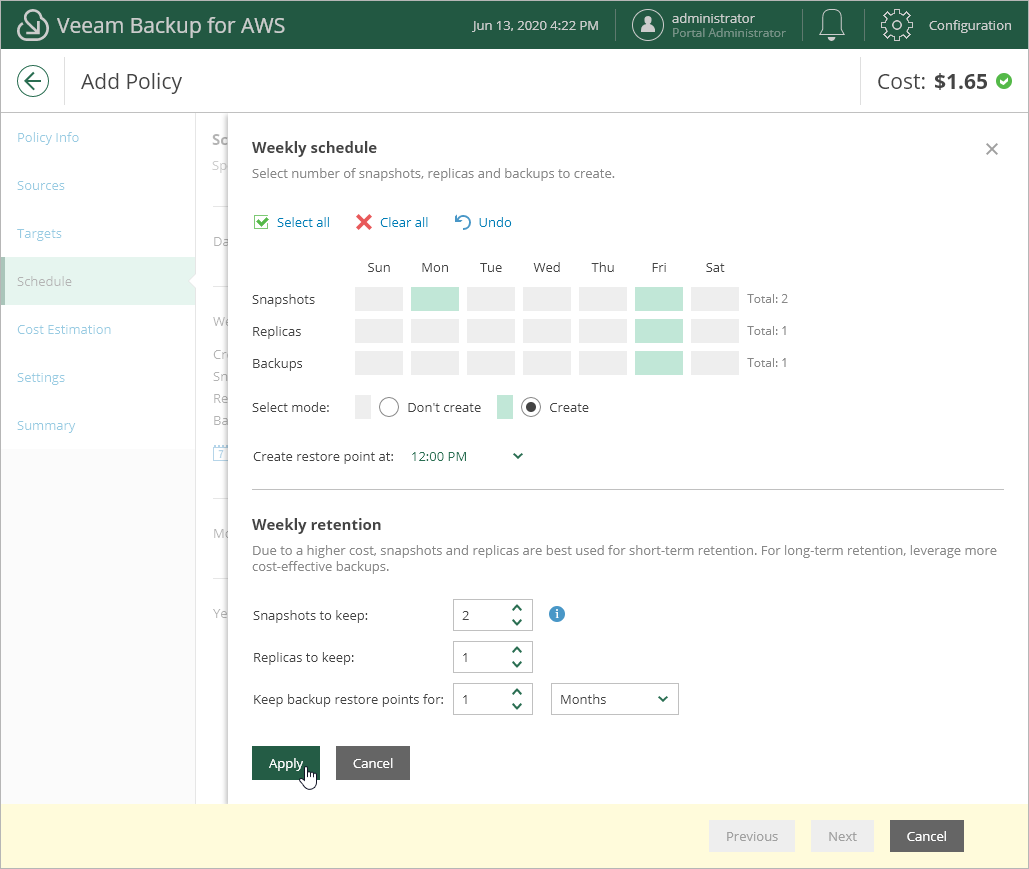Click the Select all checkmark icon
The width and height of the screenshot is (1029, 869).
coord(261,222)
